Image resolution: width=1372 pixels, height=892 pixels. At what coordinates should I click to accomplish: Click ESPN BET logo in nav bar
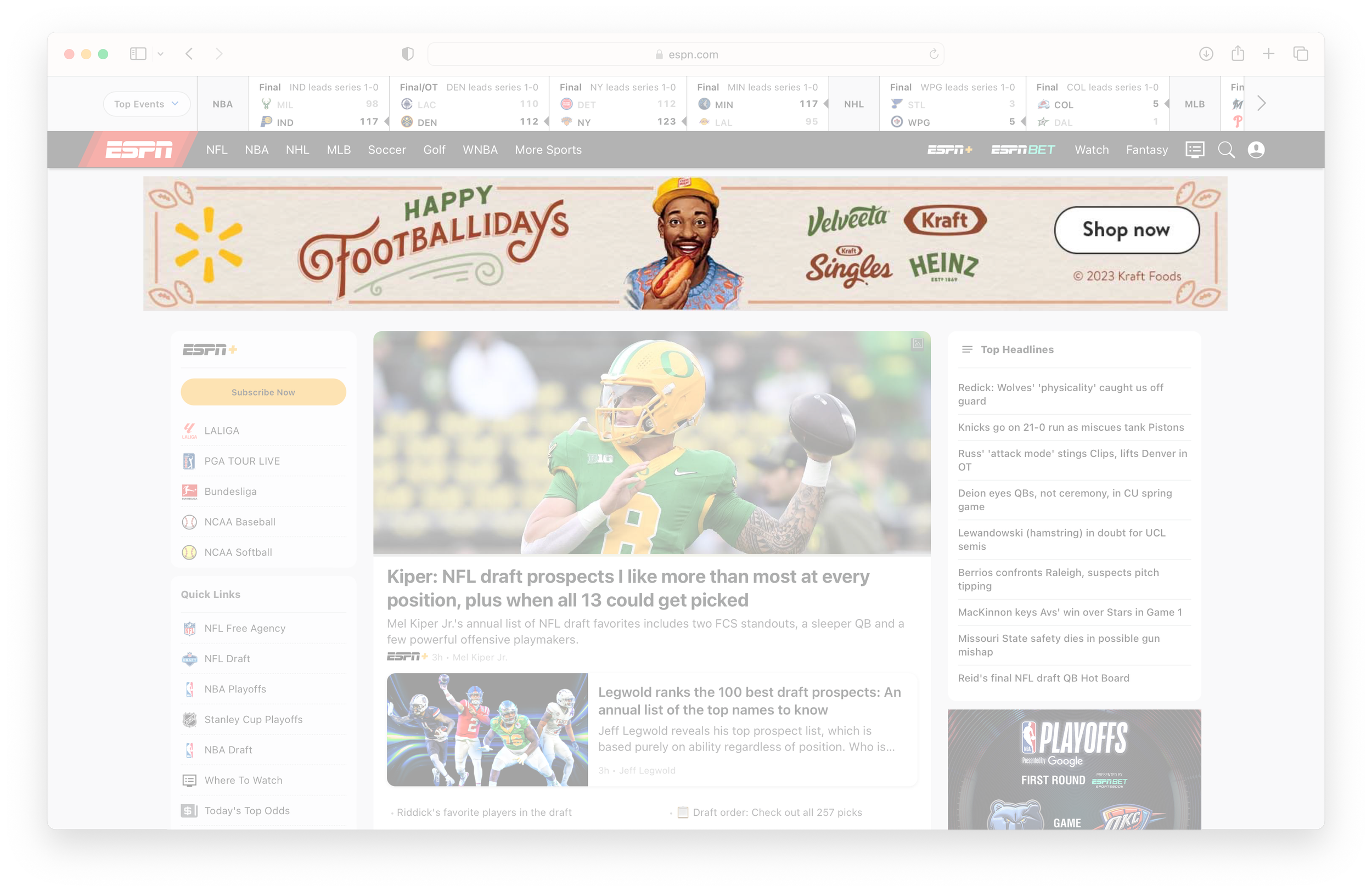(1022, 150)
